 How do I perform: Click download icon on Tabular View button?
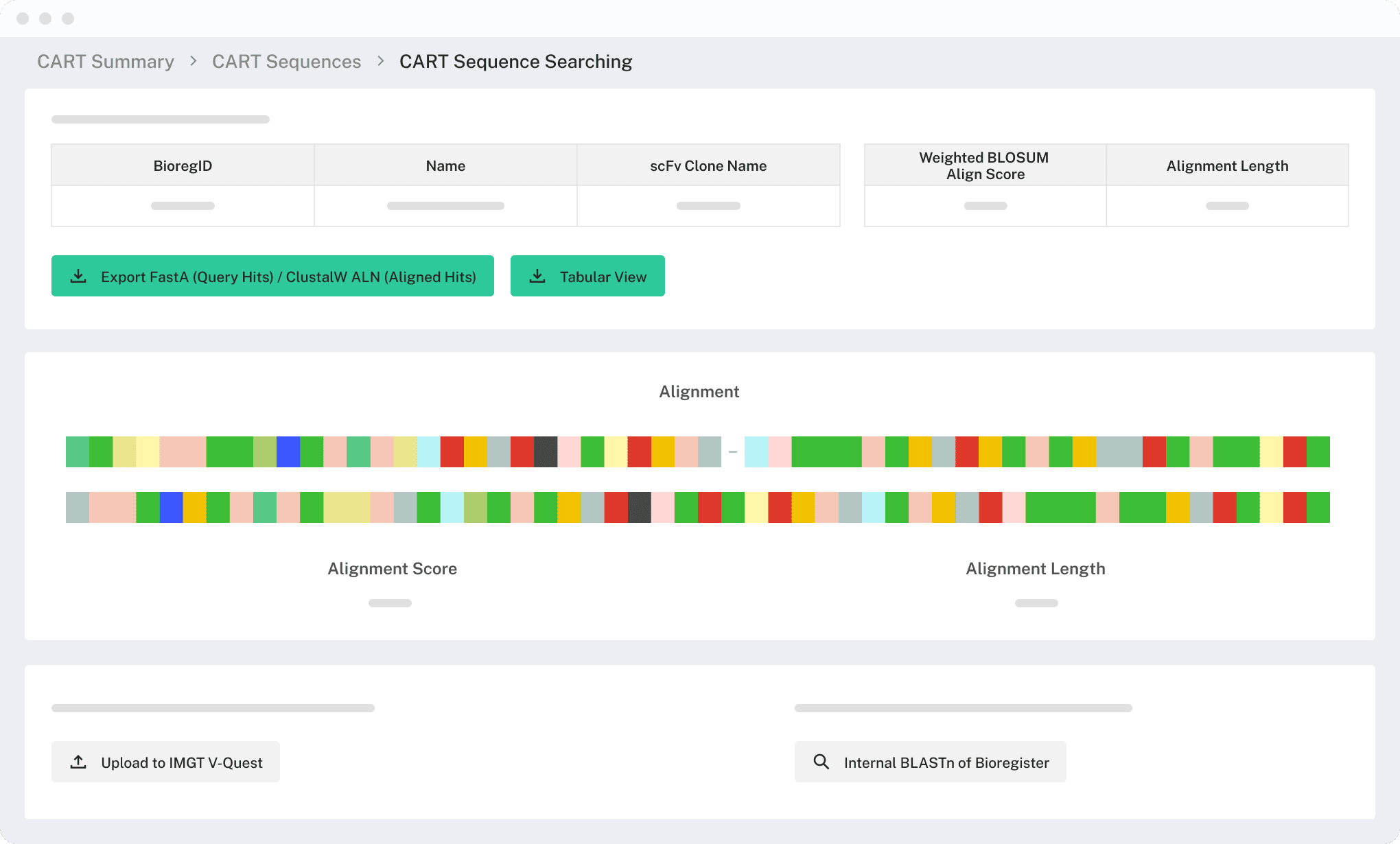537,277
